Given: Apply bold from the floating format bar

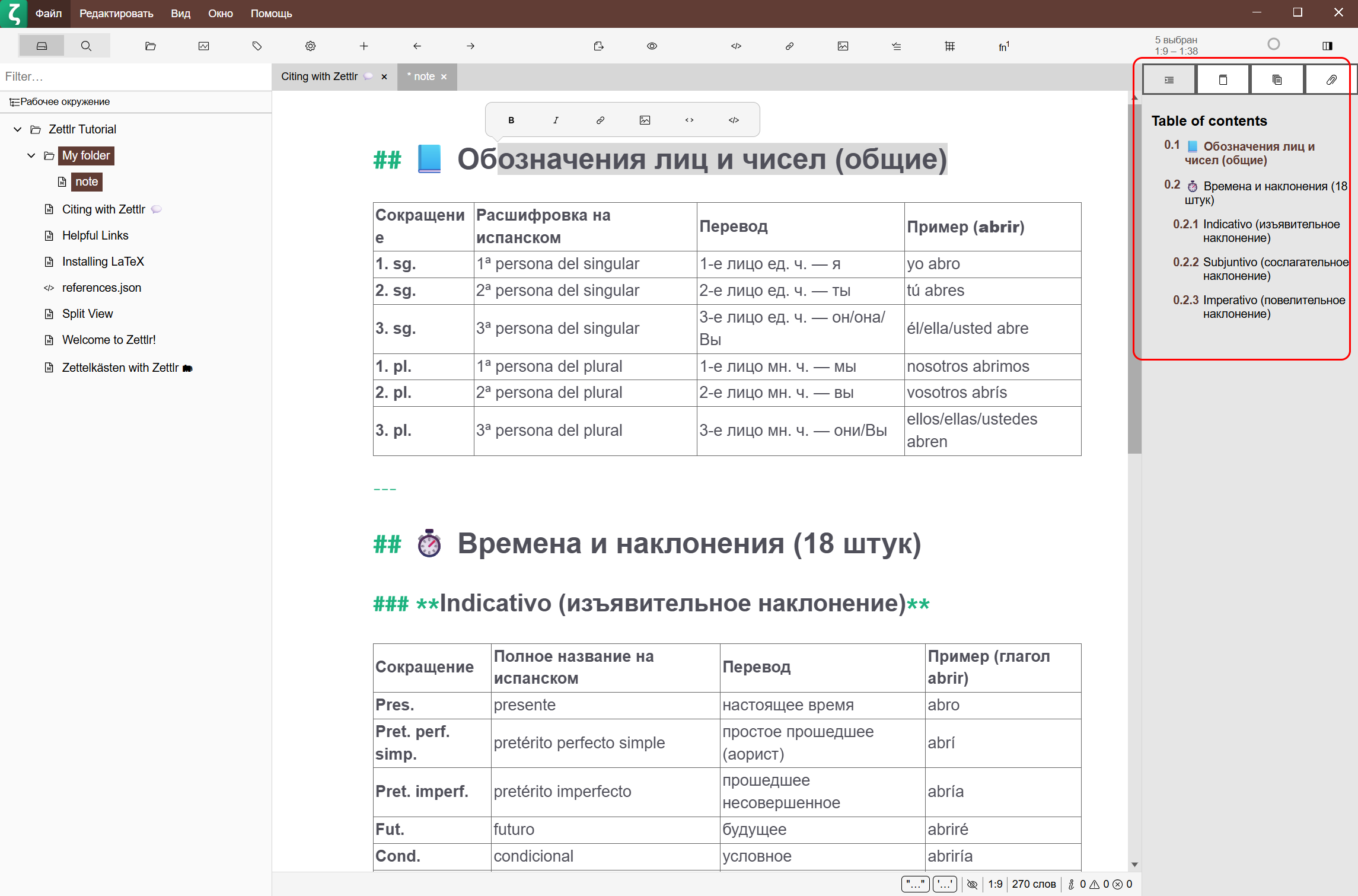Looking at the screenshot, I should pyautogui.click(x=511, y=120).
